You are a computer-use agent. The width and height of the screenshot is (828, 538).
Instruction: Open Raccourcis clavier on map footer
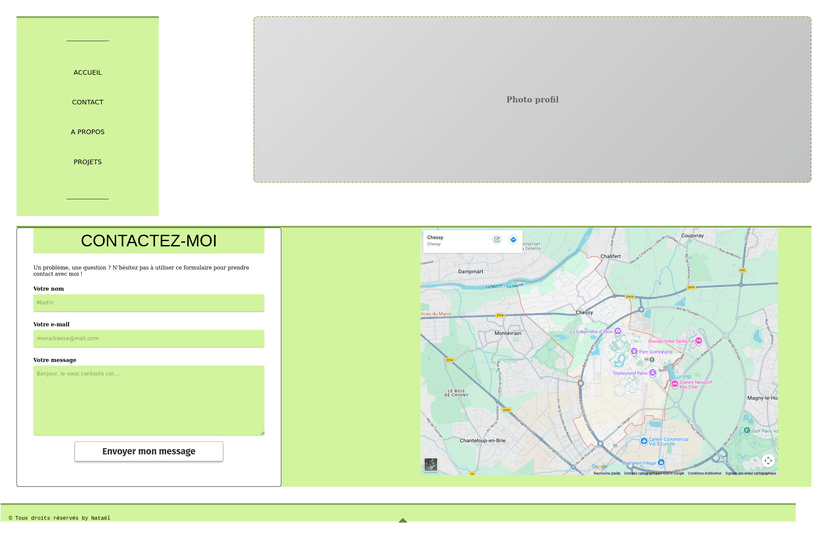point(607,473)
